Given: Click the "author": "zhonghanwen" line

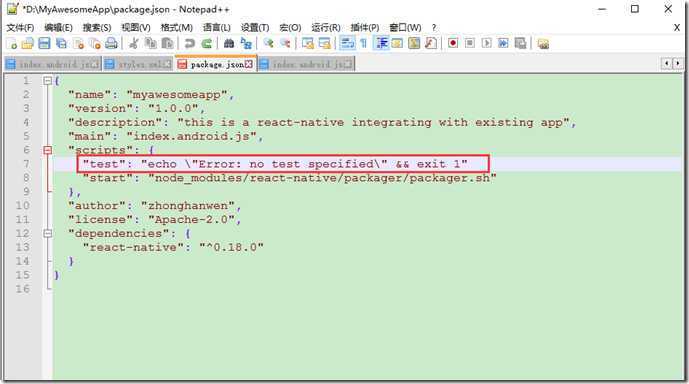Looking at the screenshot, I should click(x=155, y=206).
